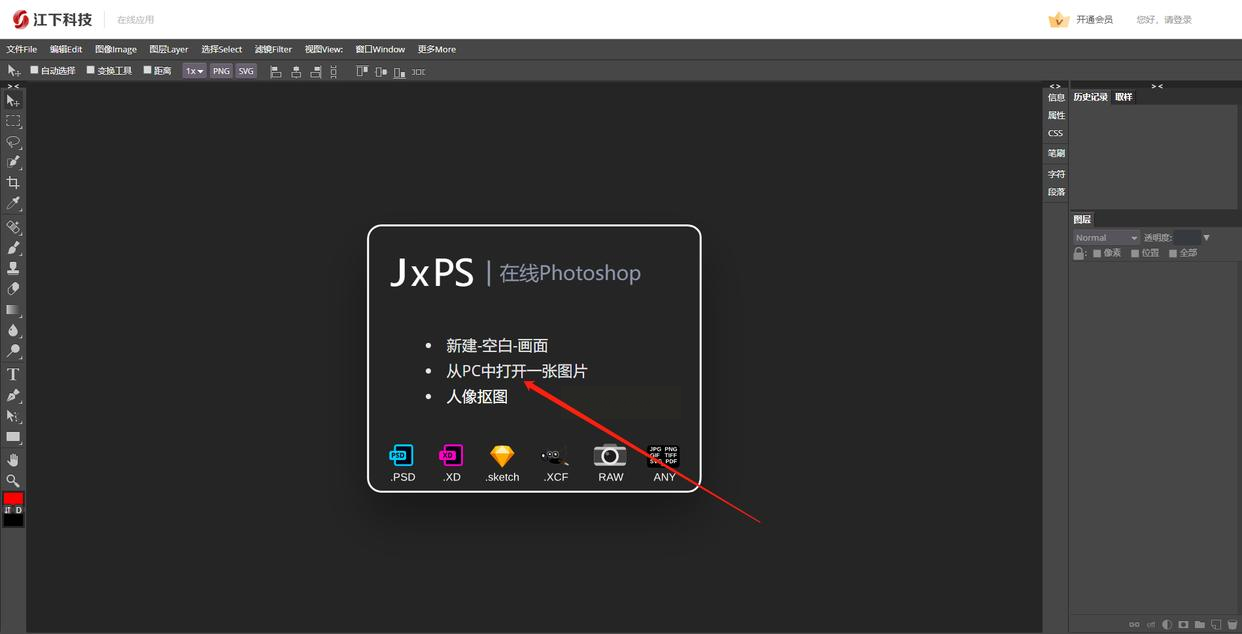The height and width of the screenshot is (634, 1242).
Task: Select the Type text tool
Action: pos(13,374)
